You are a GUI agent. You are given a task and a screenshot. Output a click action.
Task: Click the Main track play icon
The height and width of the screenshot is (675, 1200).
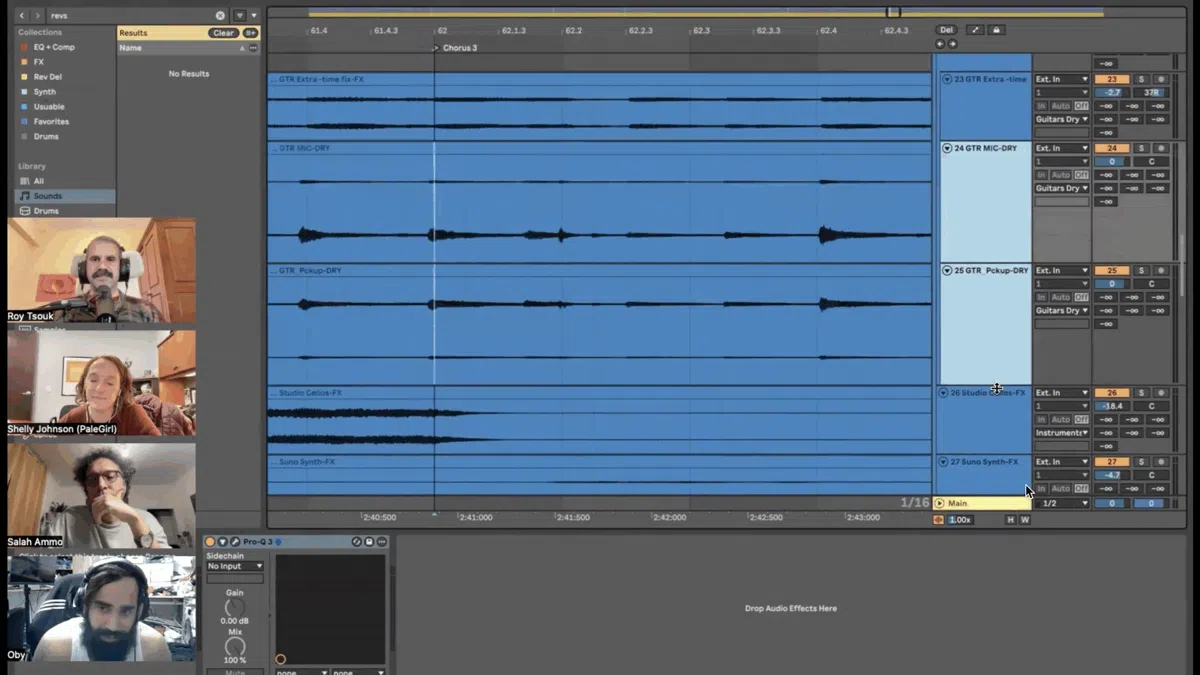pos(939,503)
